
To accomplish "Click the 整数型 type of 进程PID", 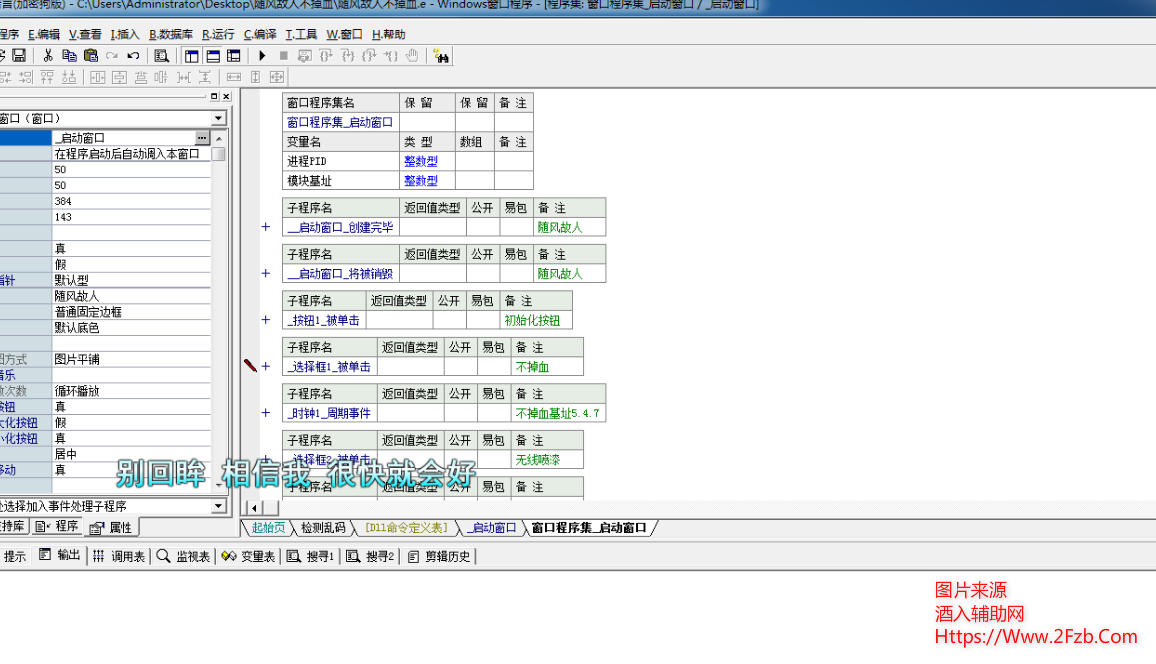I will (420, 161).
